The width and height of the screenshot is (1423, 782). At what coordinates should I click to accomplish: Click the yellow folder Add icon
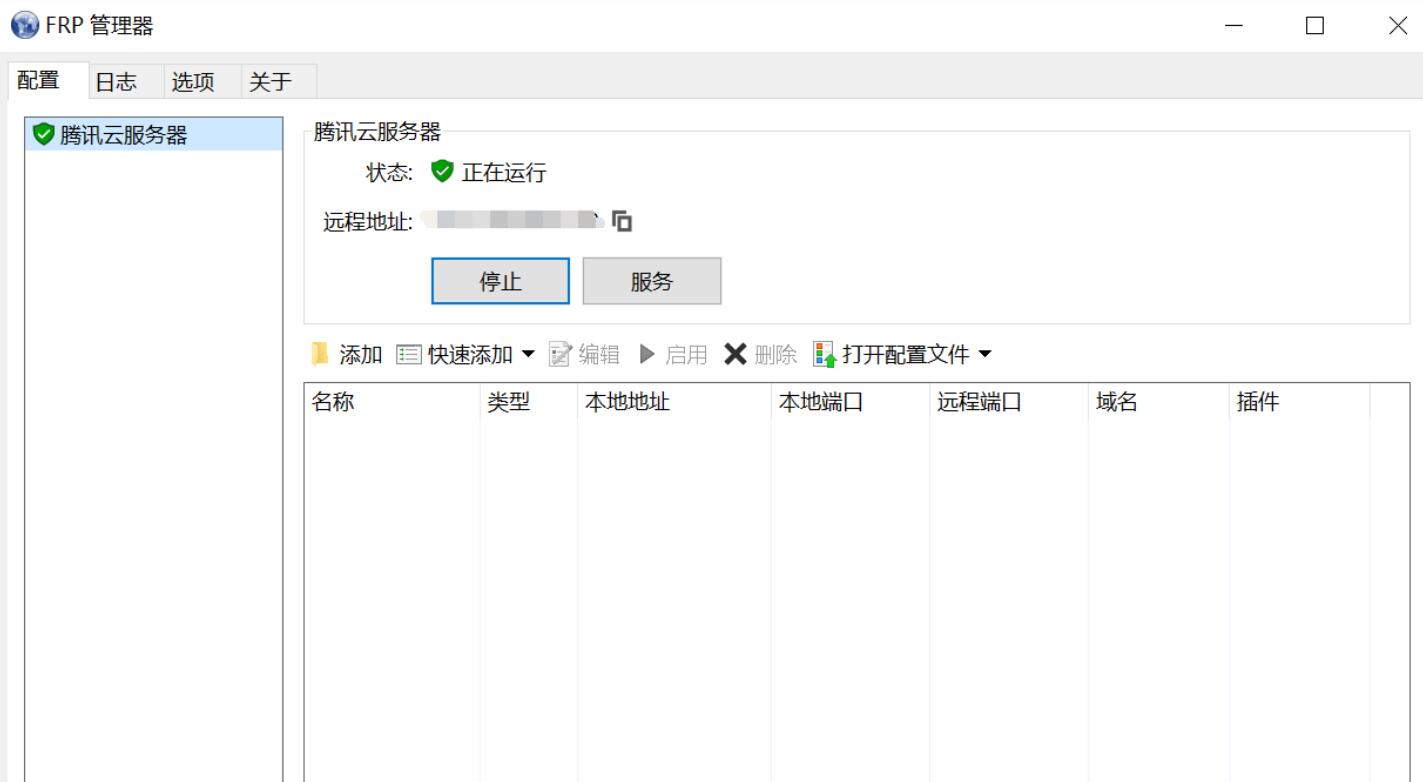pyautogui.click(x=320, y=354)
